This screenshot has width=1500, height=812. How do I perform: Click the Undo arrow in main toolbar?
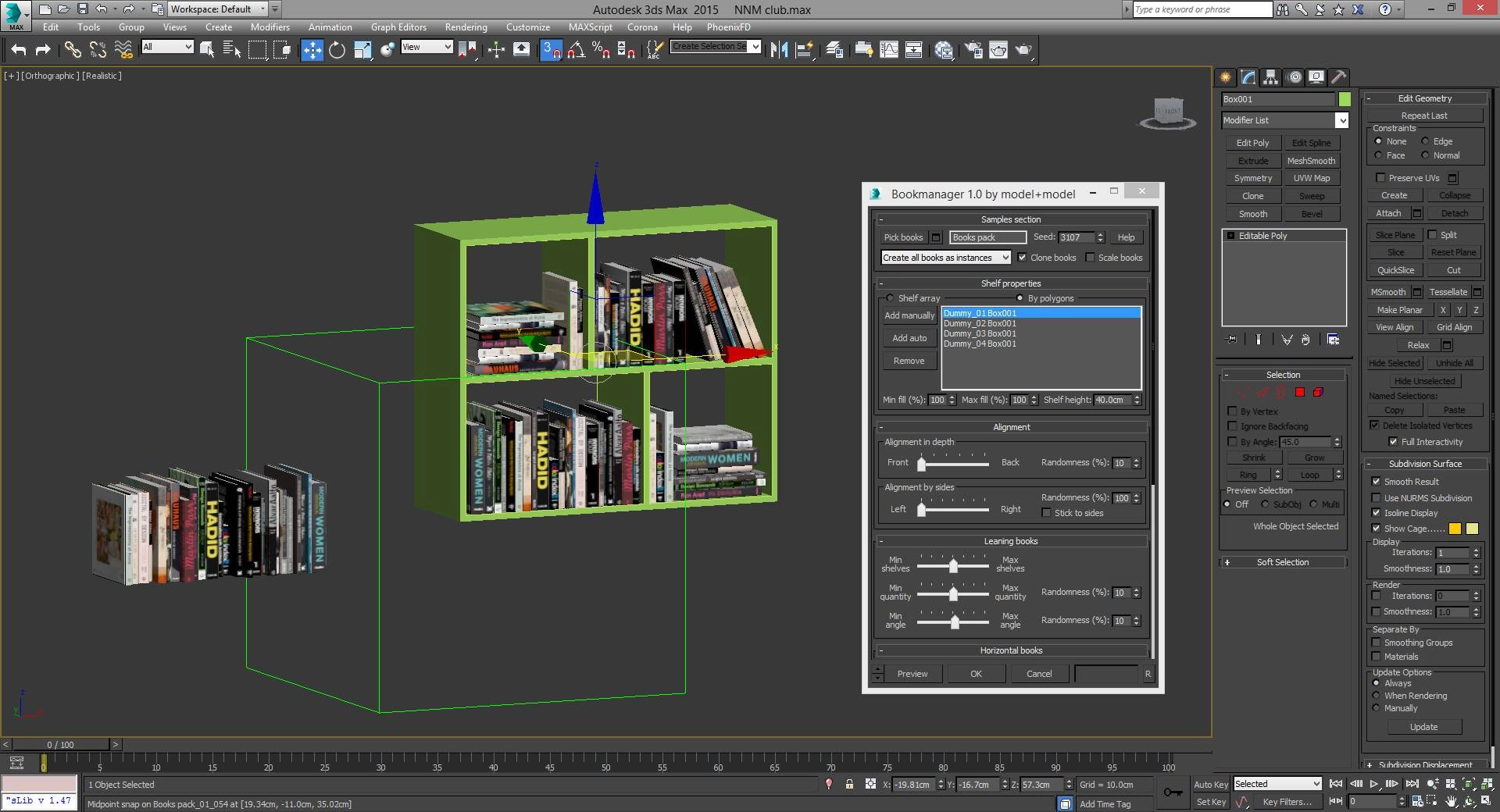[19, 50]
